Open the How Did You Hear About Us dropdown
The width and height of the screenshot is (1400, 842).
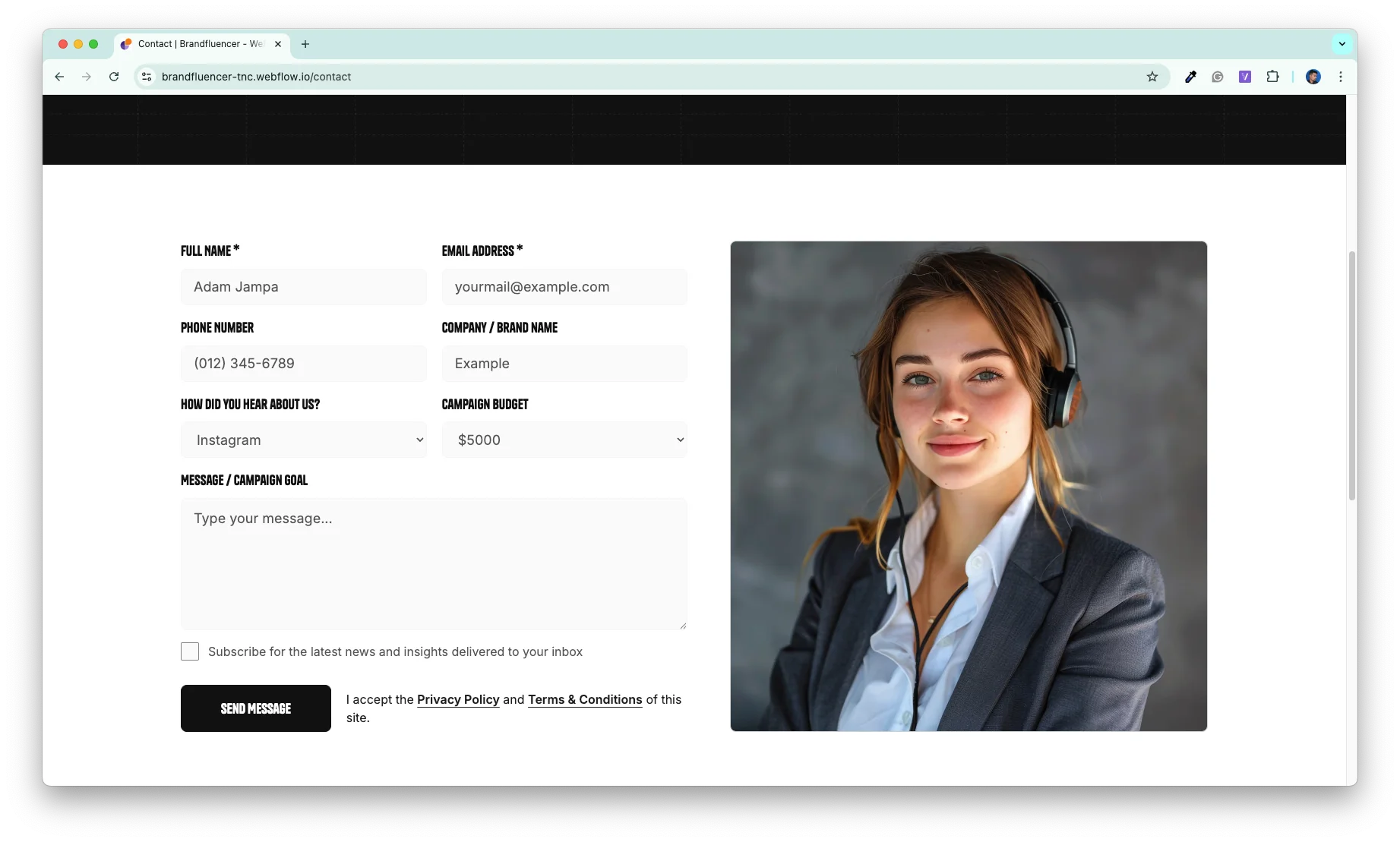point(303,440)
